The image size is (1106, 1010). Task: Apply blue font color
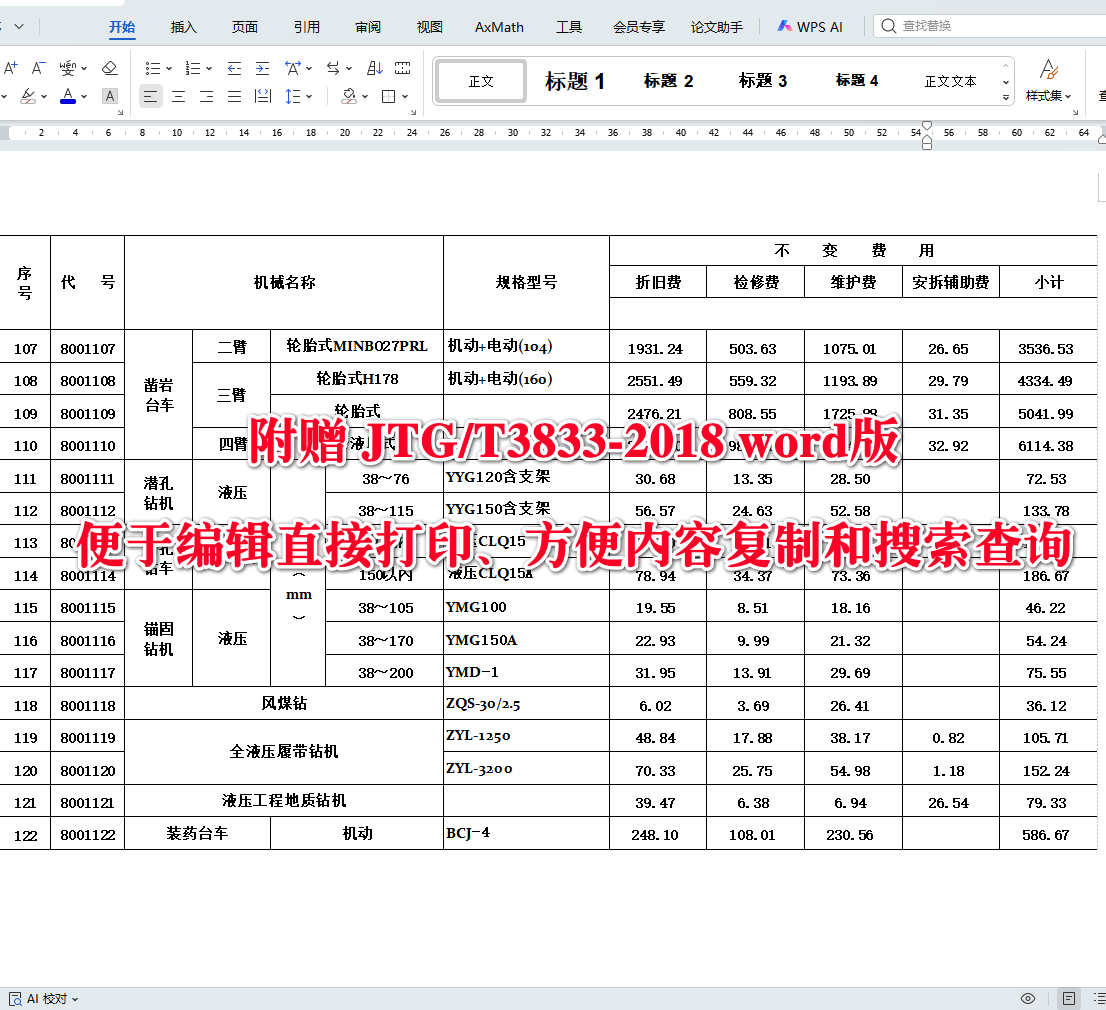point(68,96)
